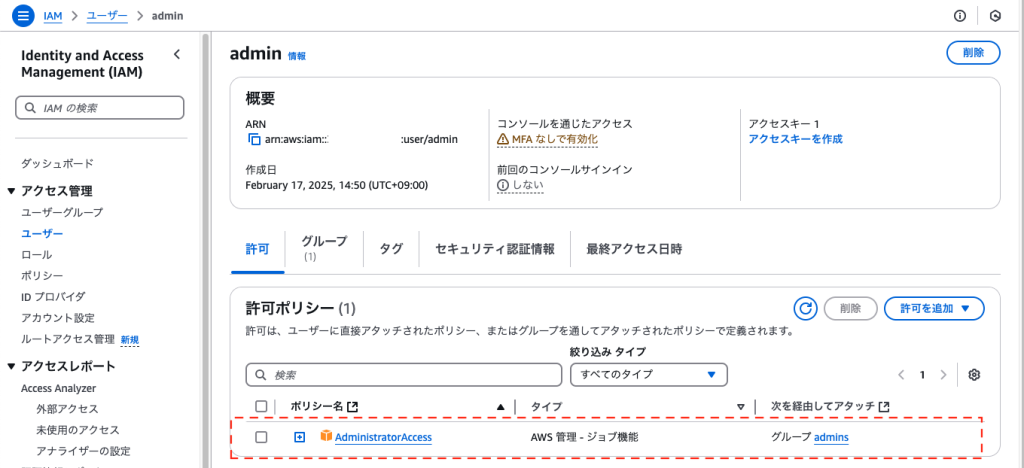Click the AWS 管理 - ジョブ機能 cell
Viewport: 1024px width, 468px height.
click(x=584, y=437)
